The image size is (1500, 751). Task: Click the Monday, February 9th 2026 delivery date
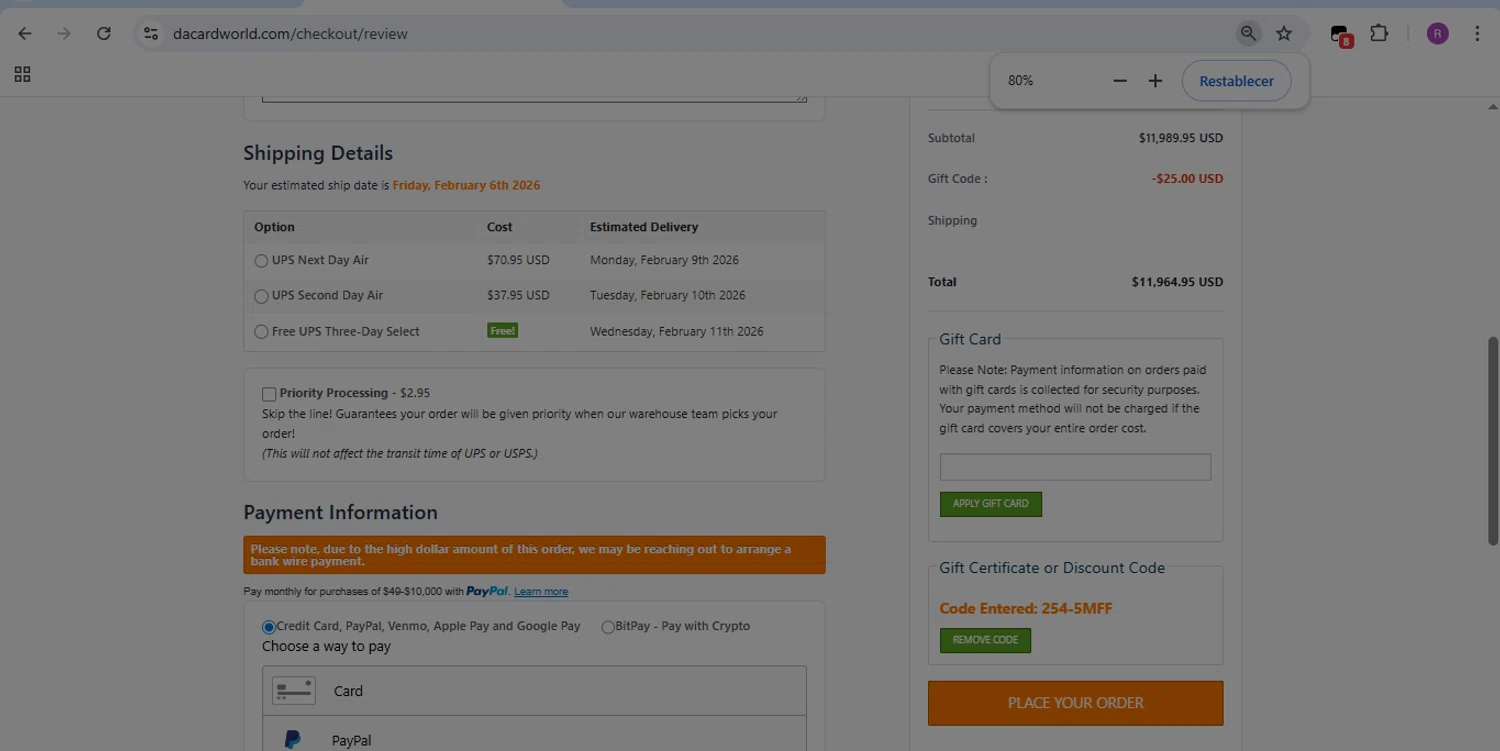point(664,260)
